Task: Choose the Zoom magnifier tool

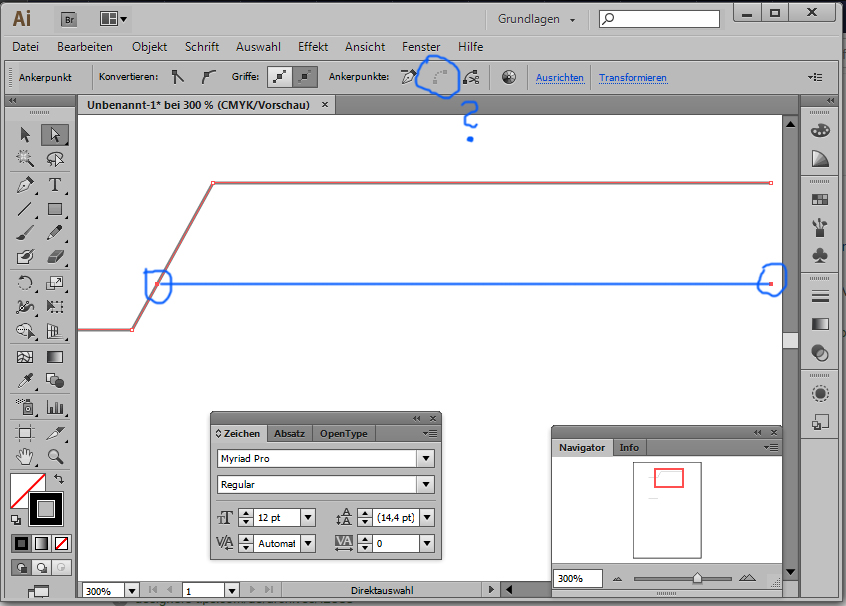Action: tap(55, 456)
